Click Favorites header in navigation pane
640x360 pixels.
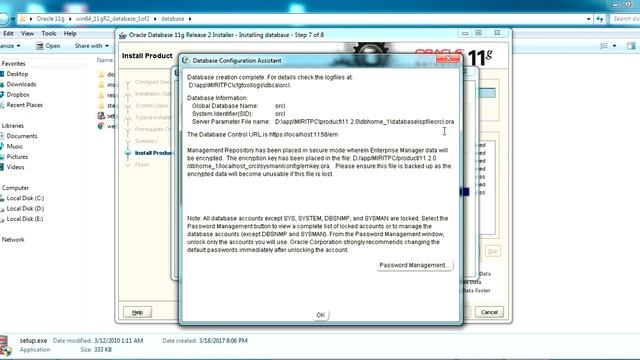tap(13, 64)
